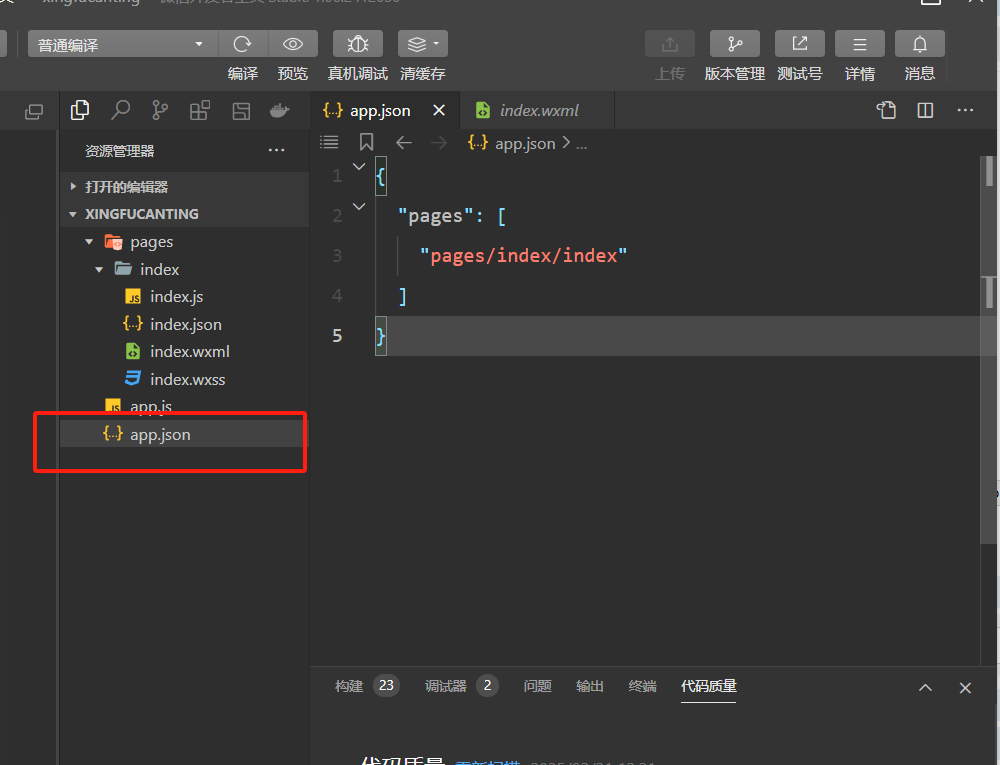Open the clear cache layers dropdown
Image resolution: width=1000 pixels, height=765 pixels.
423,44
